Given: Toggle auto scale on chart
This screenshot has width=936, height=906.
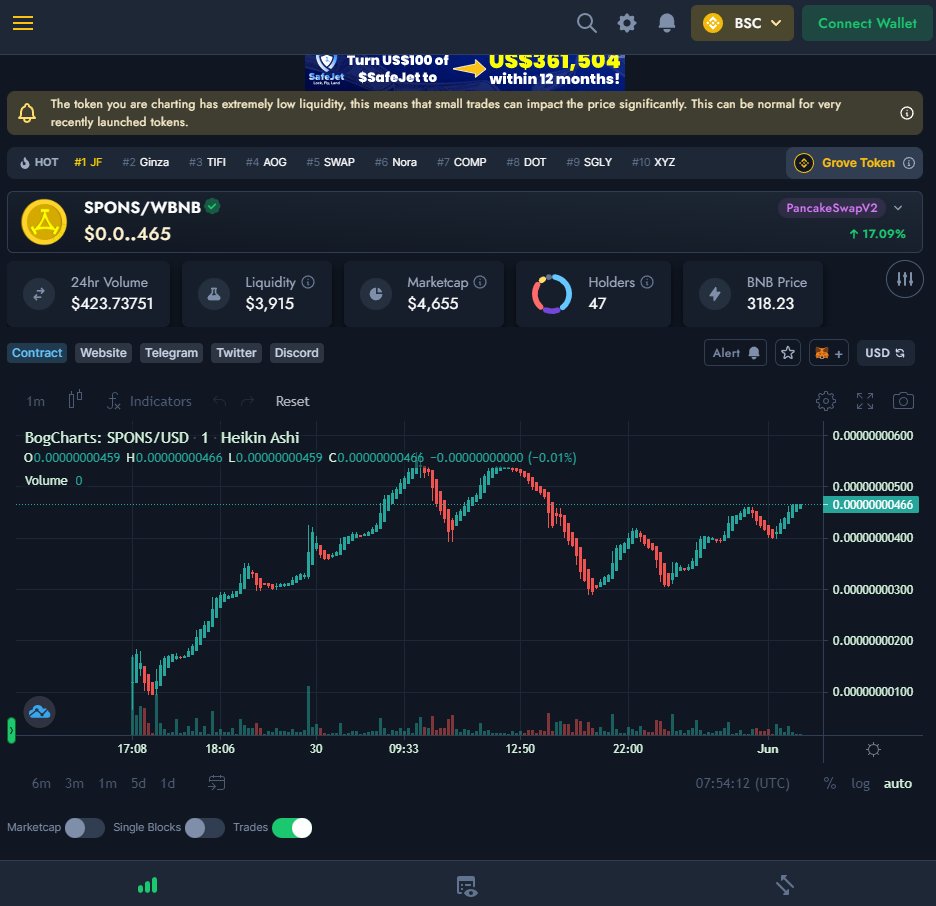Looking at the screenshot, I should pos(897,783).
